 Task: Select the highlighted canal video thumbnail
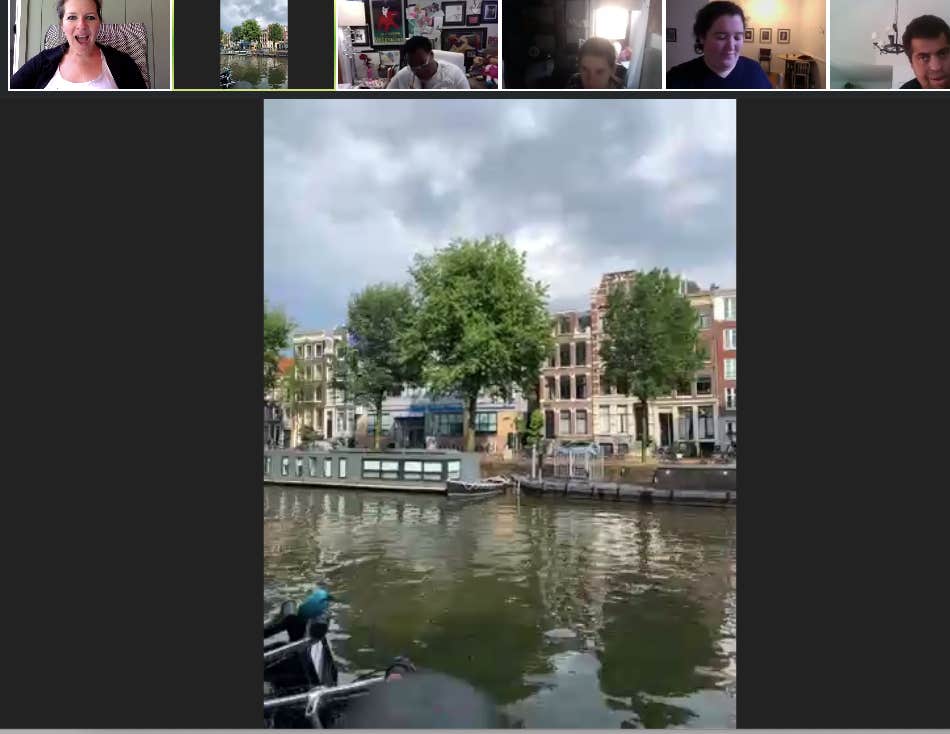pos(254,45)
